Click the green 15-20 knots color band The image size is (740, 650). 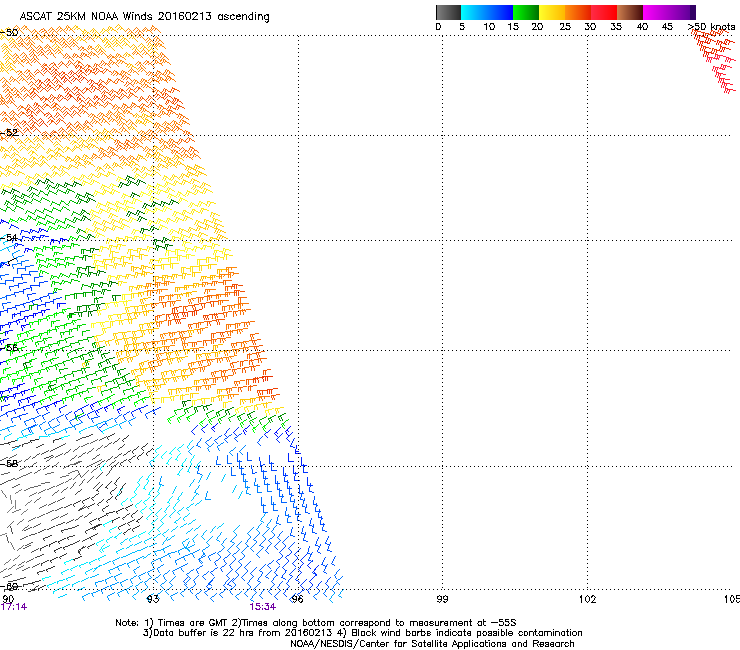pyautogui.click(x=526, y=12)
